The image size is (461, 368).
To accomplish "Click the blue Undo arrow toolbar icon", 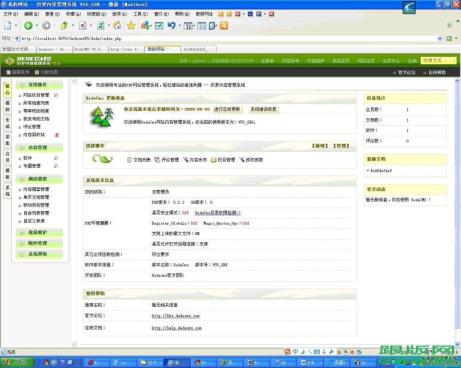I will [x=172, y=25].
